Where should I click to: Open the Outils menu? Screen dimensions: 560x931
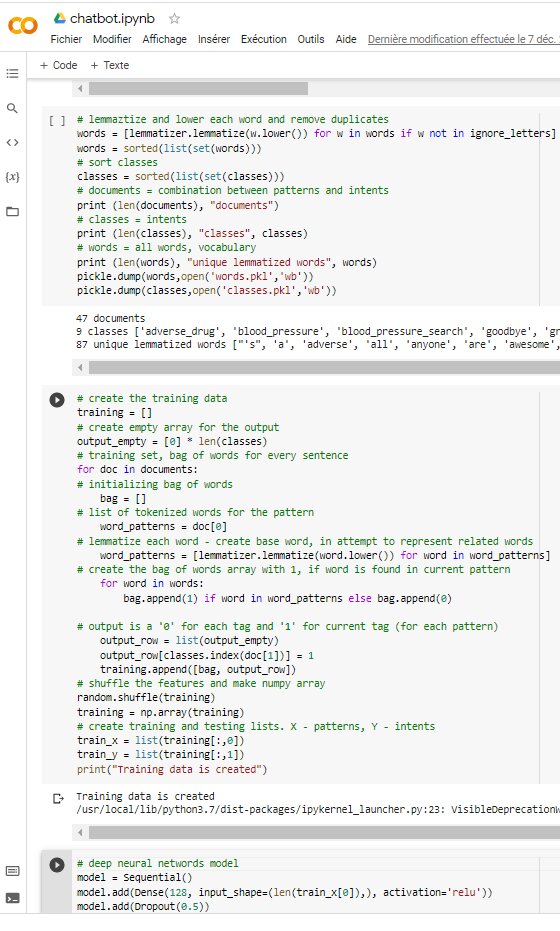311,39
